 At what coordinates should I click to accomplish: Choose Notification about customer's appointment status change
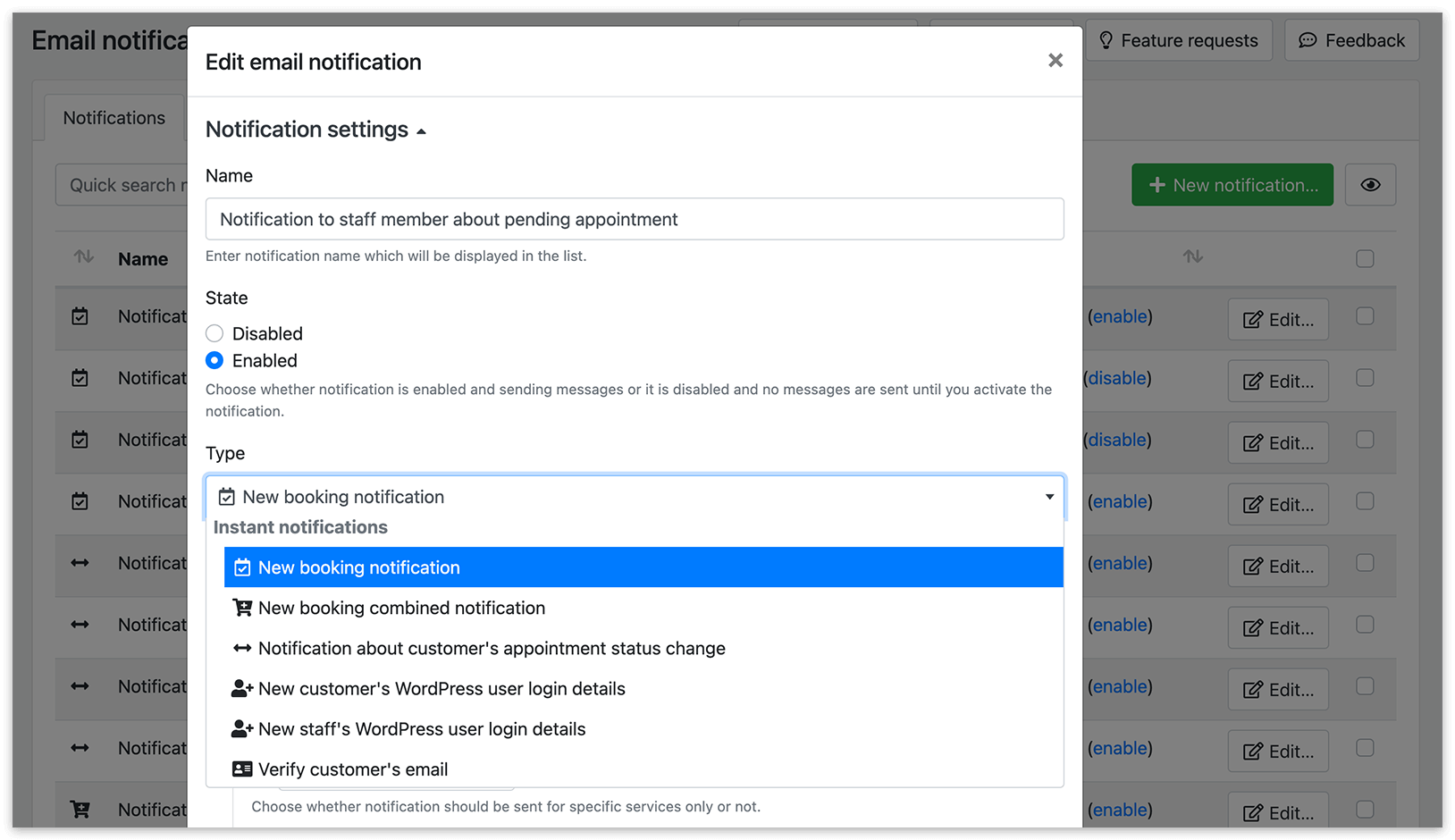(x=643, y=648)
